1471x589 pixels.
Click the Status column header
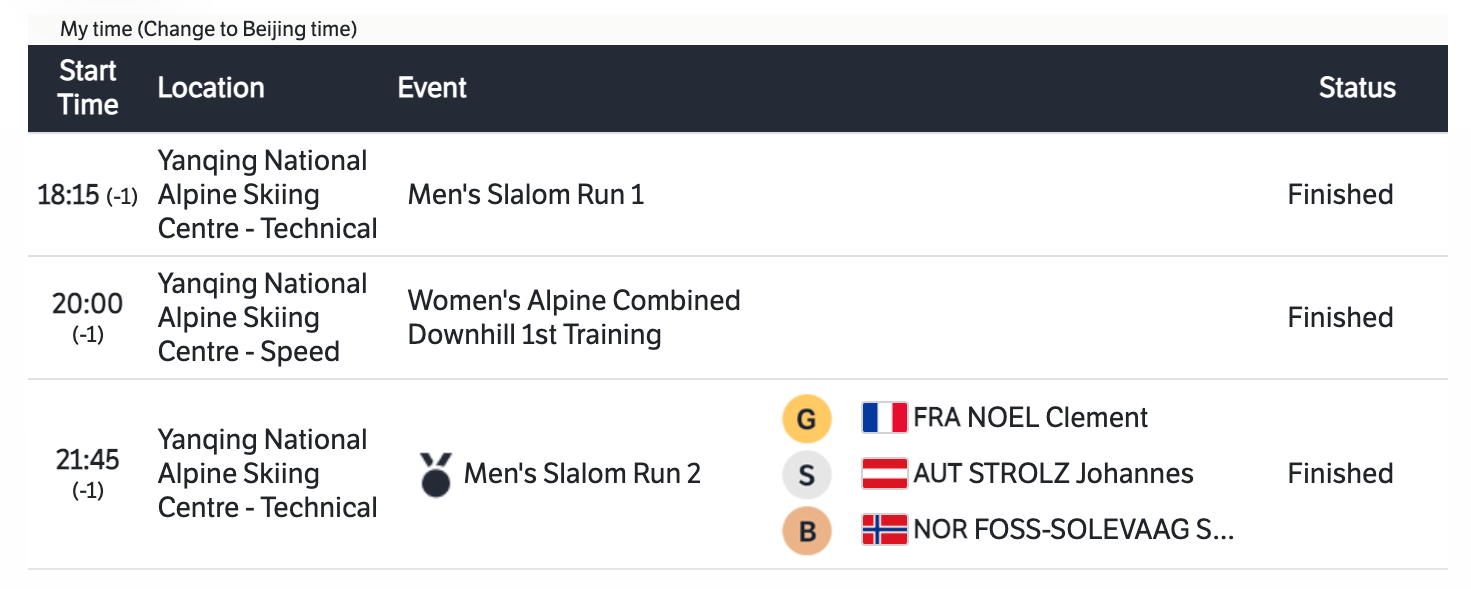pyautogui.click(x=1357, y=88)
